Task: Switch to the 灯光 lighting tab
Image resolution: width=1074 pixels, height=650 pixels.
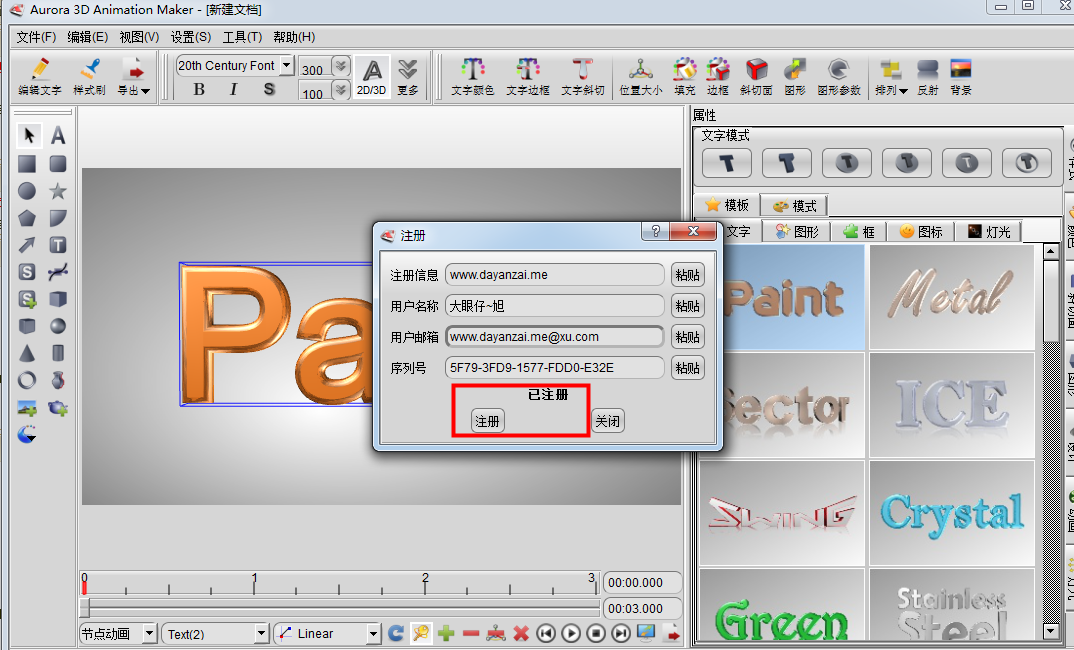Action: click(989, 232)
